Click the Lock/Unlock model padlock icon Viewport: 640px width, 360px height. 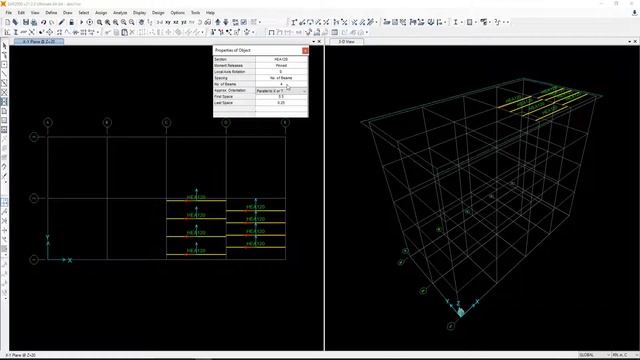pyautogui.click(x=71, y=22)
